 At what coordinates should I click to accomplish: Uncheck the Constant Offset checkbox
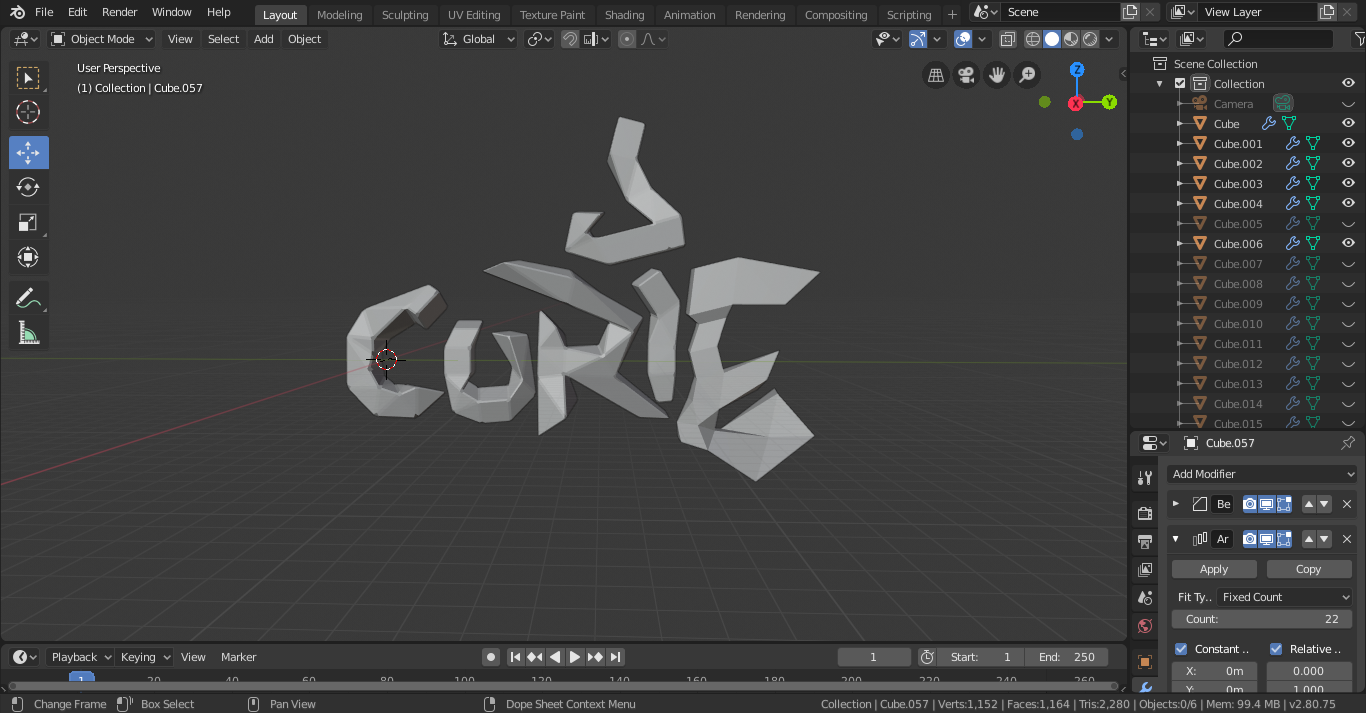pyautogui.click(x=1181, y=649)
